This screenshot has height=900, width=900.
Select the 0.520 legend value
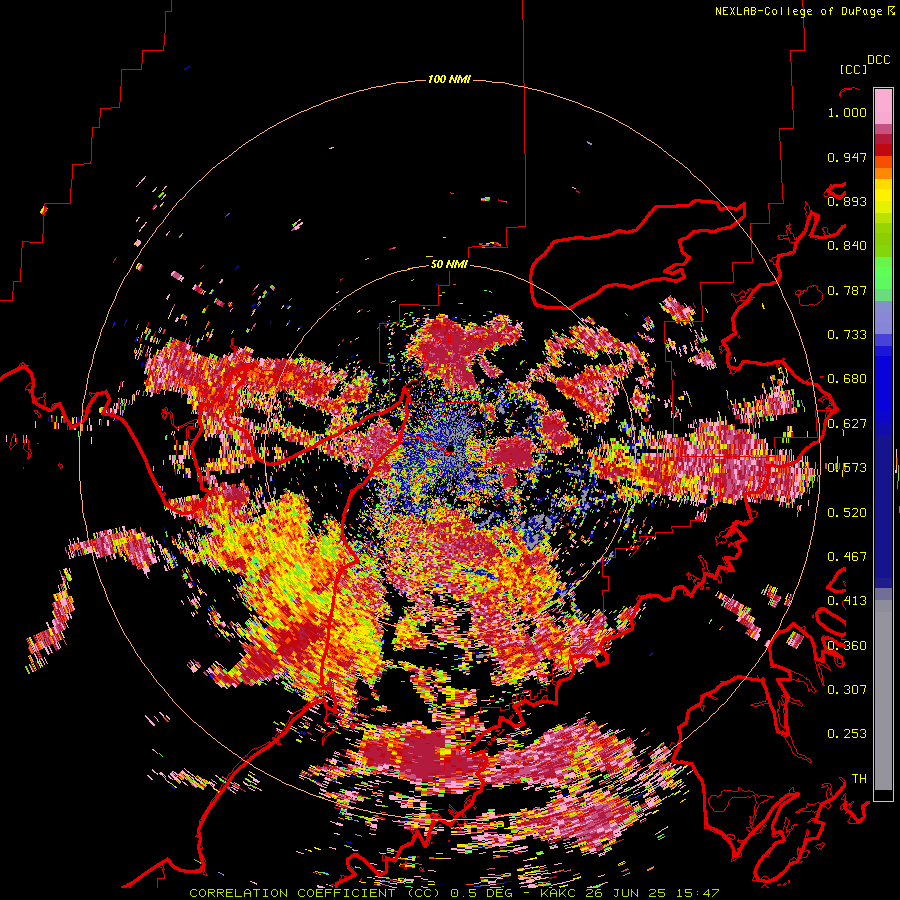point(847,513)
